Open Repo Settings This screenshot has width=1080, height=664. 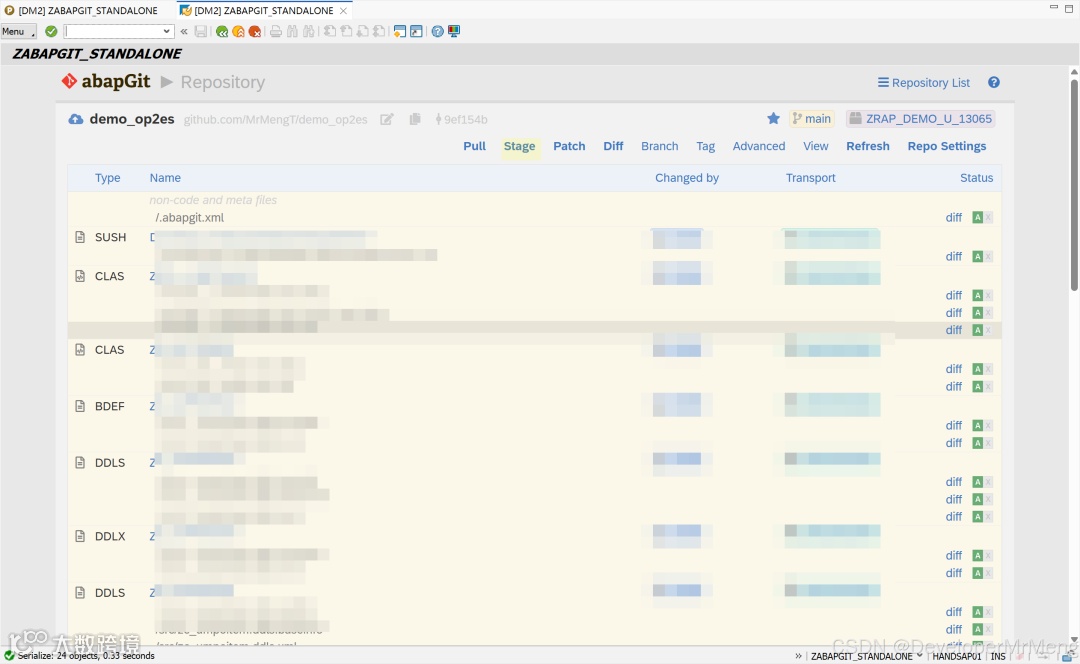tap(946, 146)
